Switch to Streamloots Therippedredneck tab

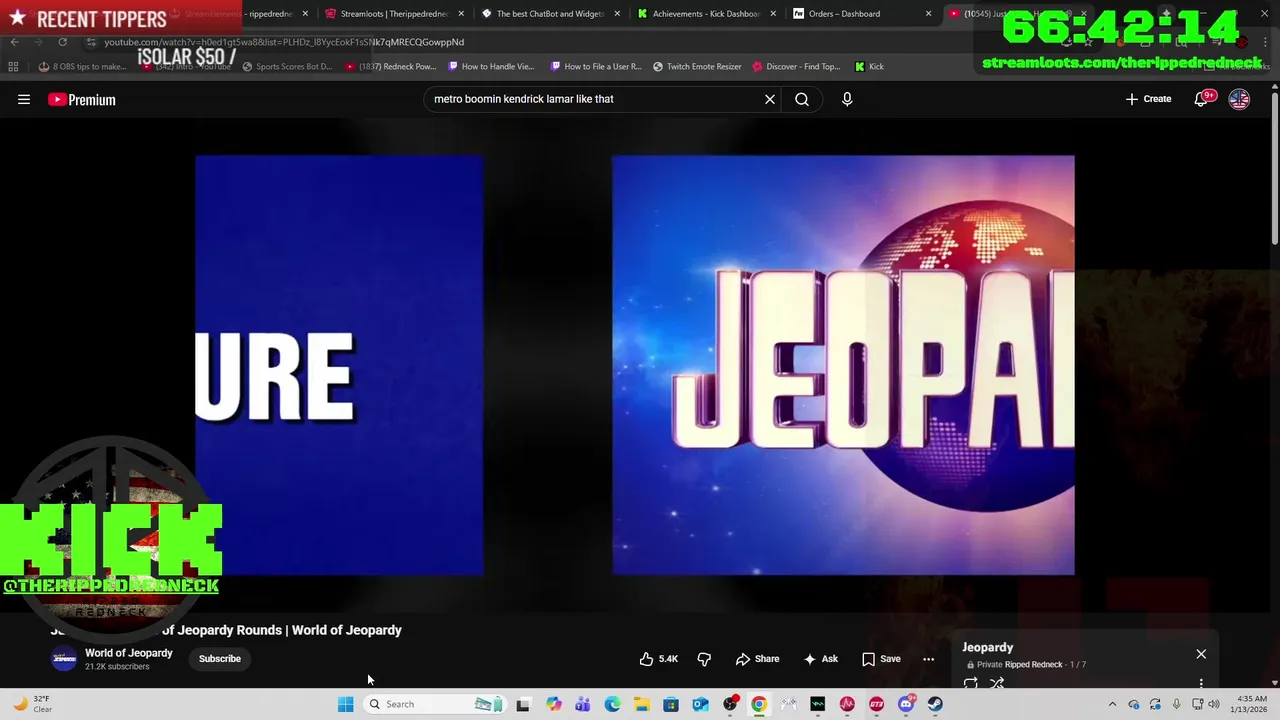coord(394,14)
